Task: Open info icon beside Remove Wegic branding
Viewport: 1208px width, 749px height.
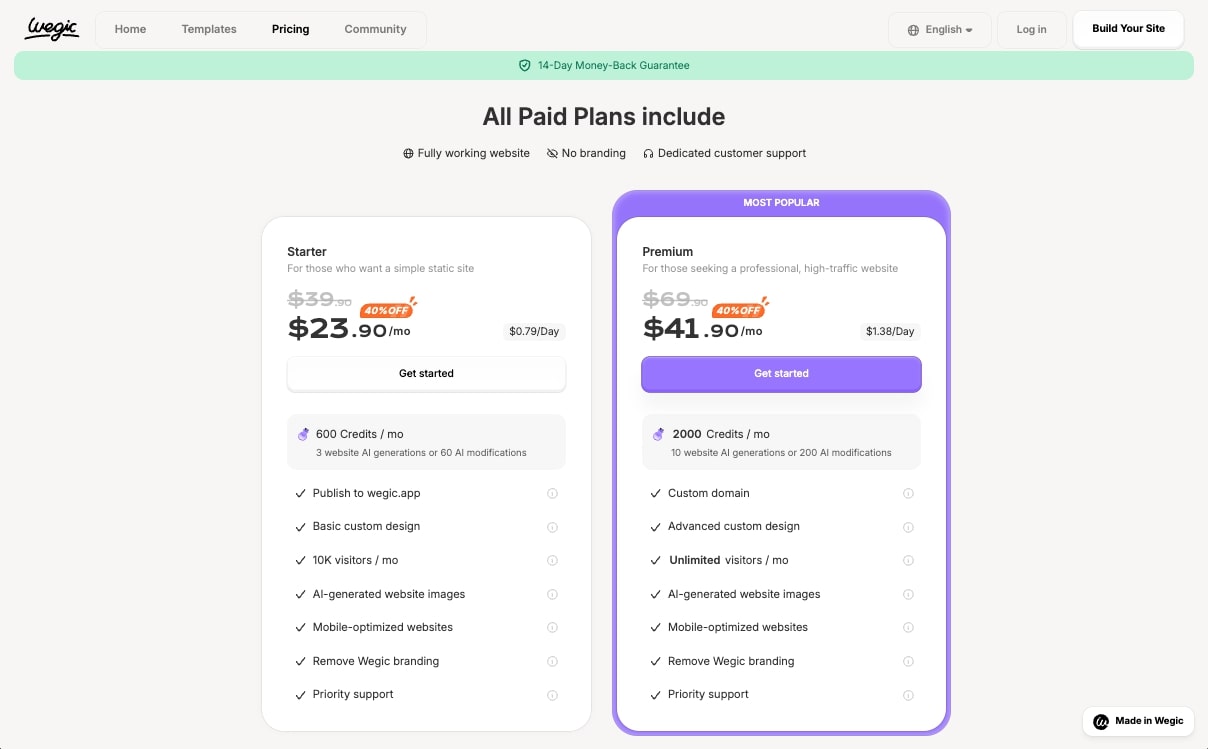Action: 552,661
